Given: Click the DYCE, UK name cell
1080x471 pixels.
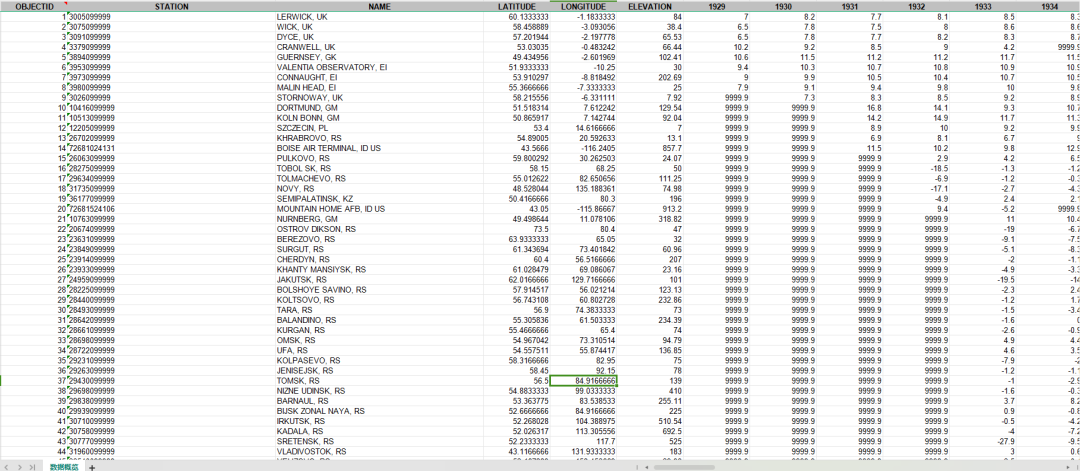Looking at the screenshot, I should click(379, 36).
